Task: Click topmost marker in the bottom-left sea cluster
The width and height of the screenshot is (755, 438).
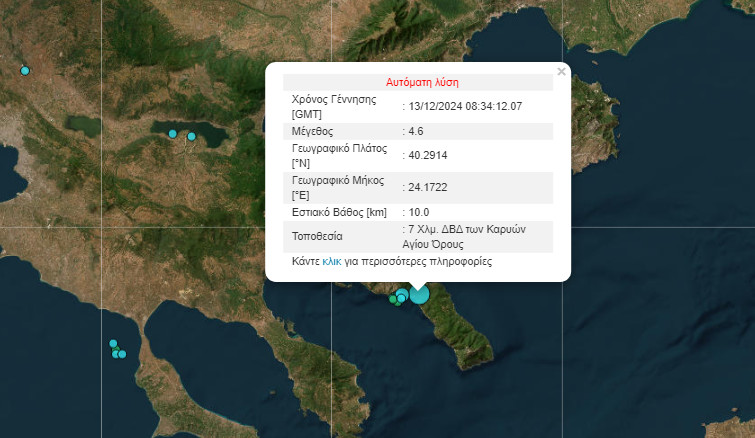Action: tap(113, 344)
